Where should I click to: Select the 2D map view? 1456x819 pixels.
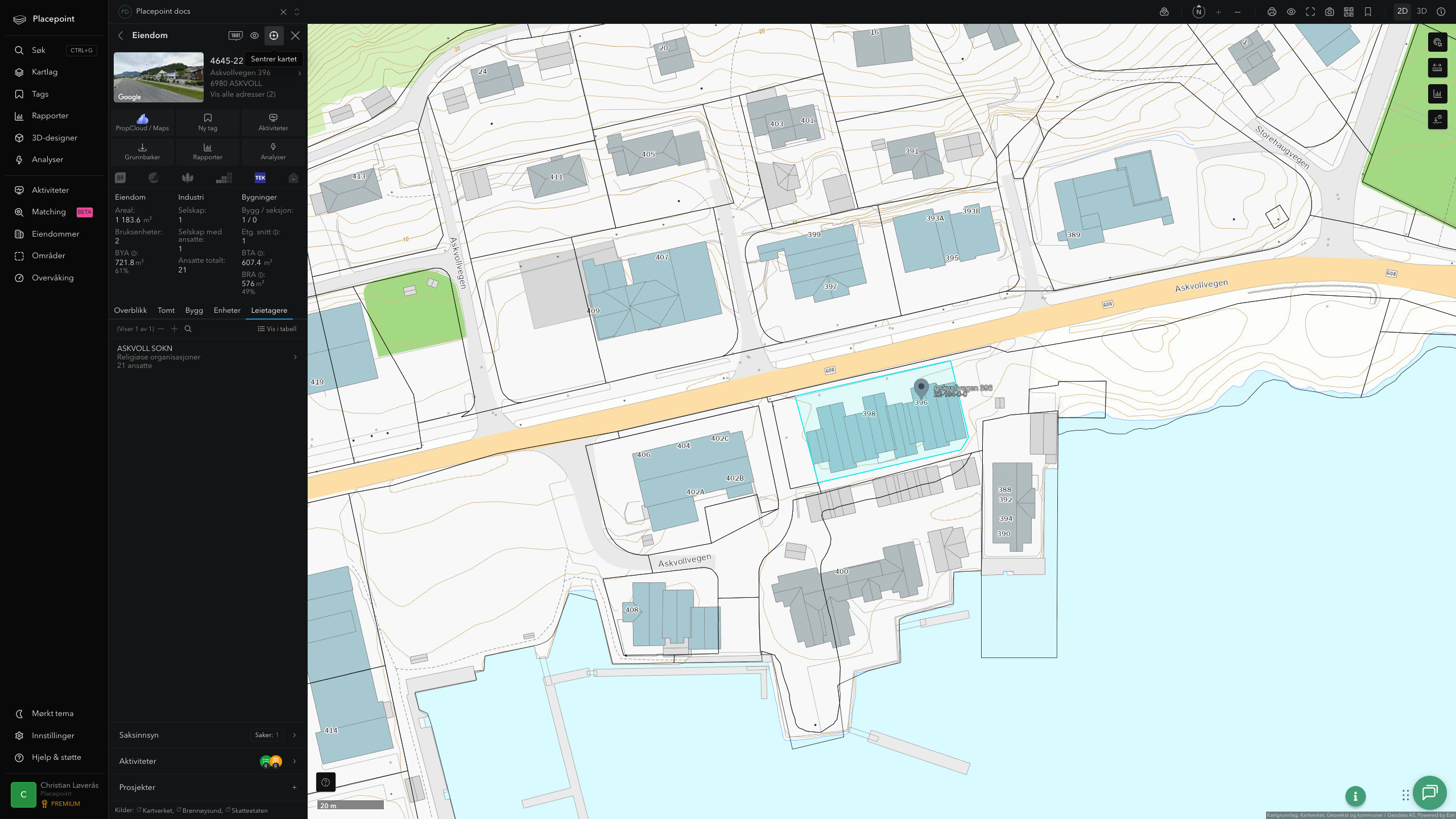[1403, 11]
